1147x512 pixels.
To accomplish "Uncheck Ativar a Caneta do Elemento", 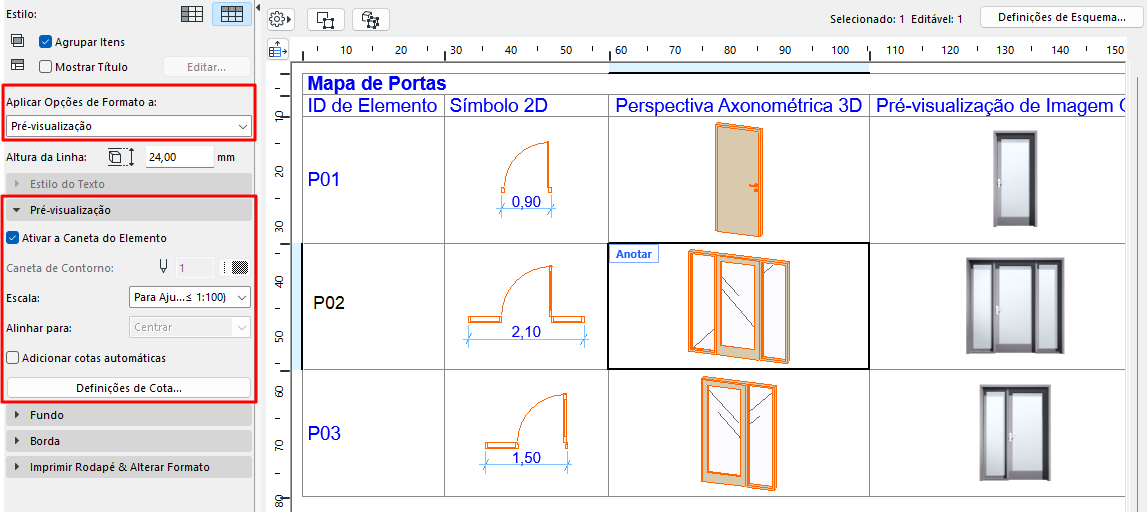I will [x=12, y=238].
